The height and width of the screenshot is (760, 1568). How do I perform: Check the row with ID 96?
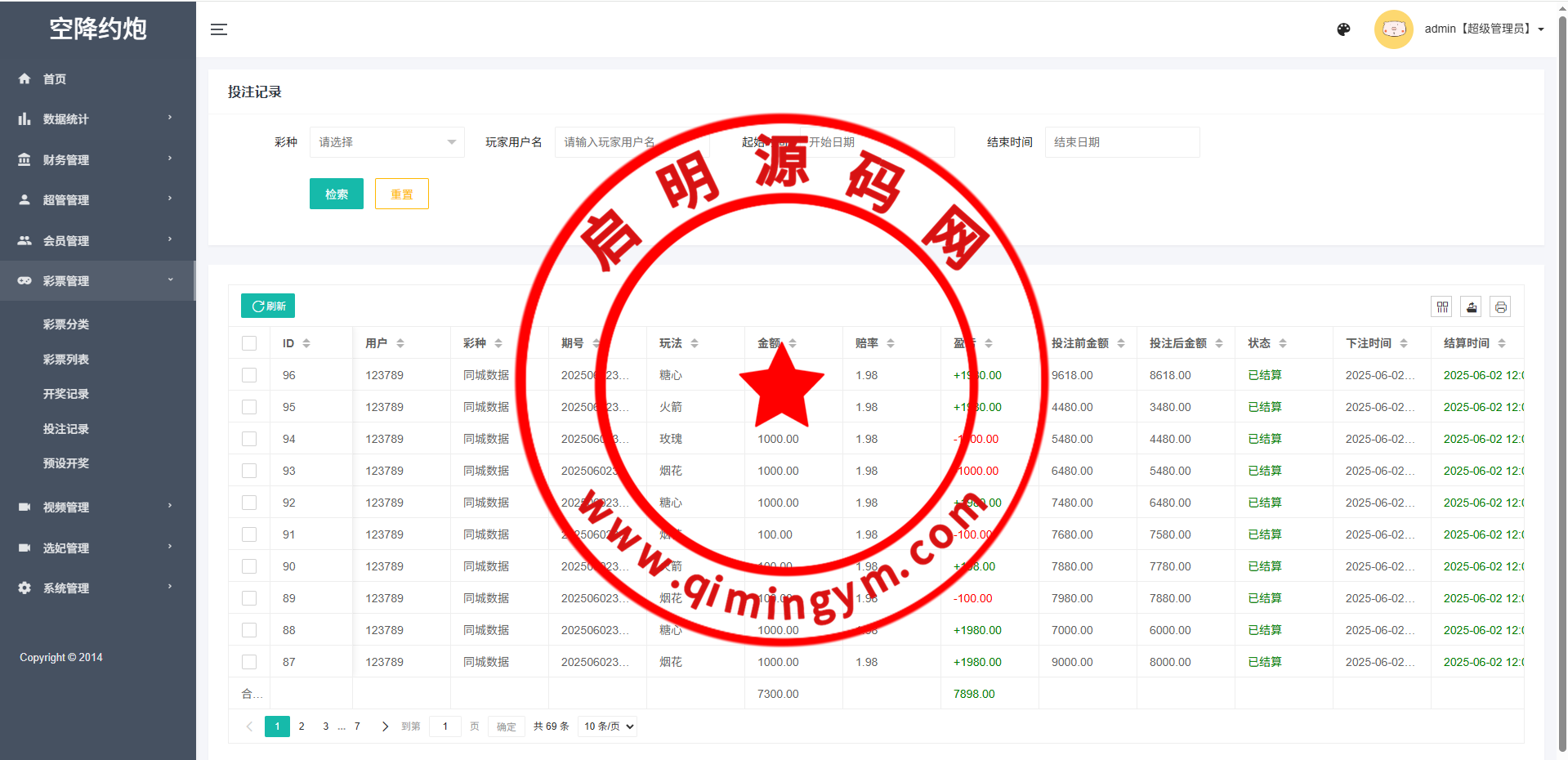249,375
